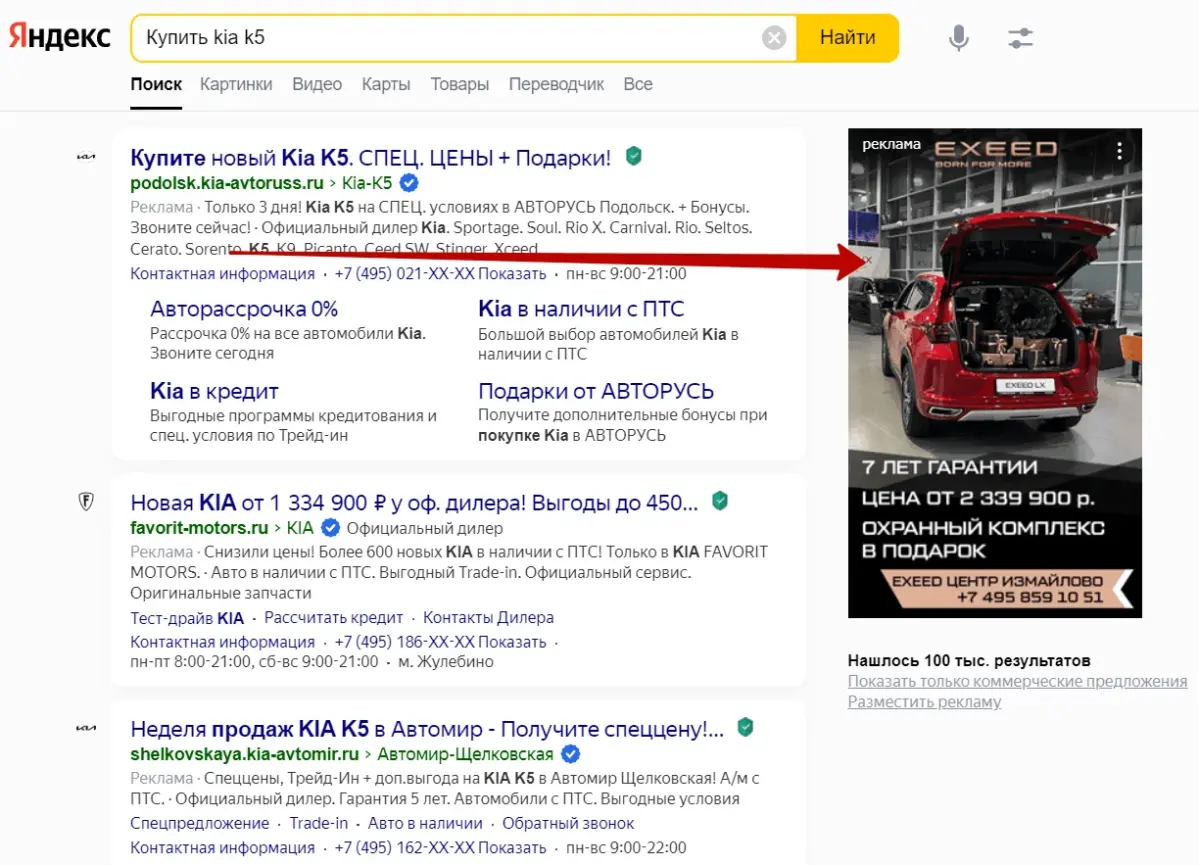Open the Переводчик tab

pos(556,84)
